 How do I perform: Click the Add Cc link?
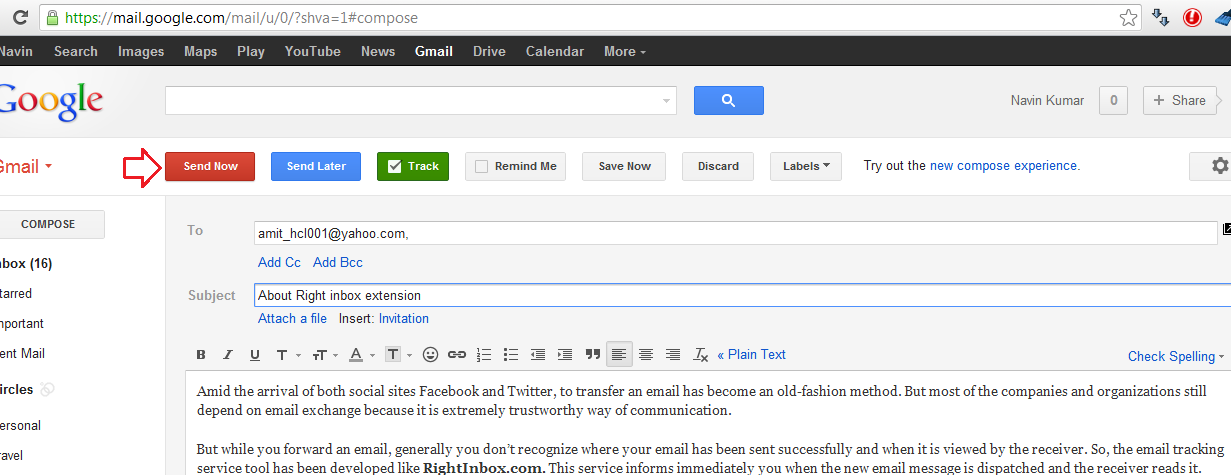(279, 262)
